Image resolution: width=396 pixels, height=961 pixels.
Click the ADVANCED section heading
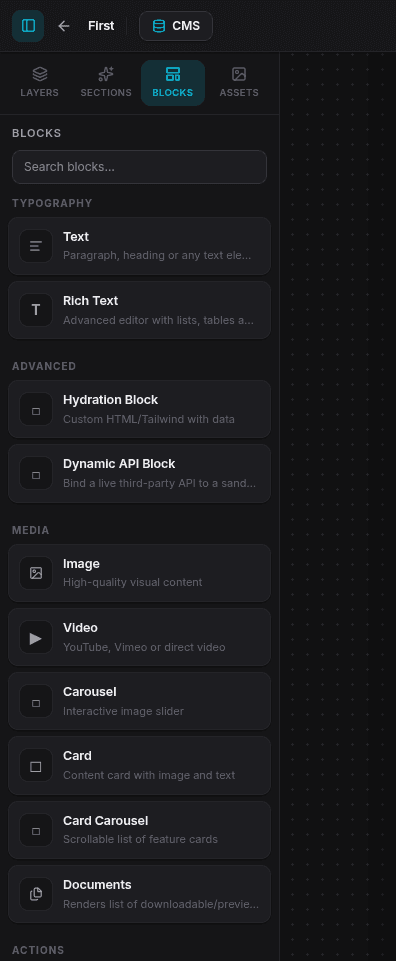pos(44,366)
